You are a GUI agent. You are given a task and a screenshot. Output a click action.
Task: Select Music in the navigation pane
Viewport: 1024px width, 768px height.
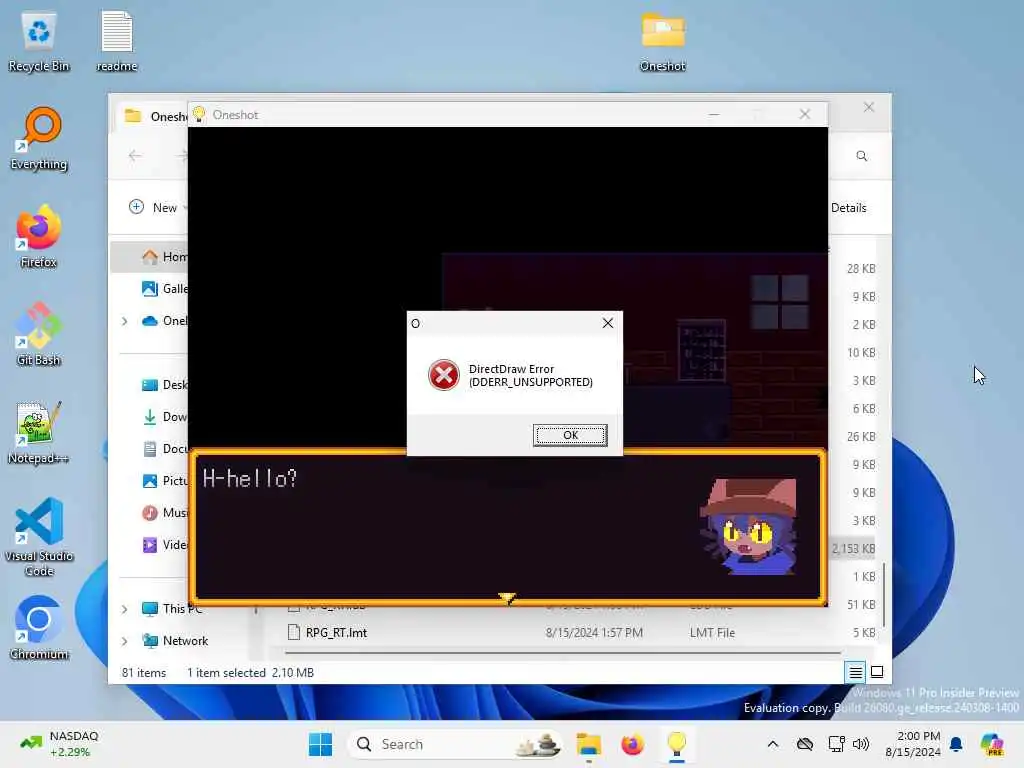(164, 513)
